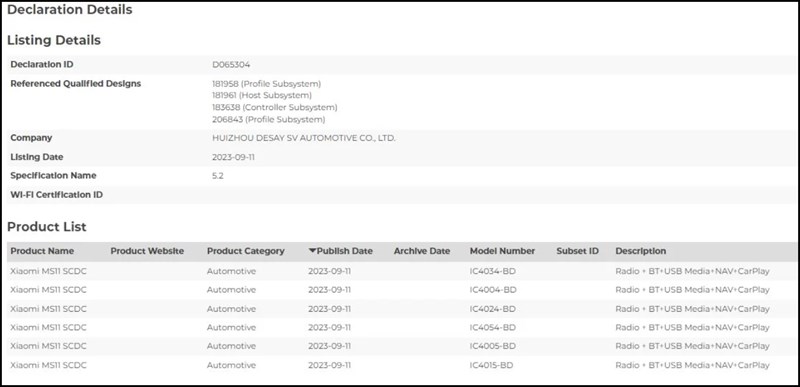
Task: Click description text in IC4034-BD row
Action: tap(692, 271)
